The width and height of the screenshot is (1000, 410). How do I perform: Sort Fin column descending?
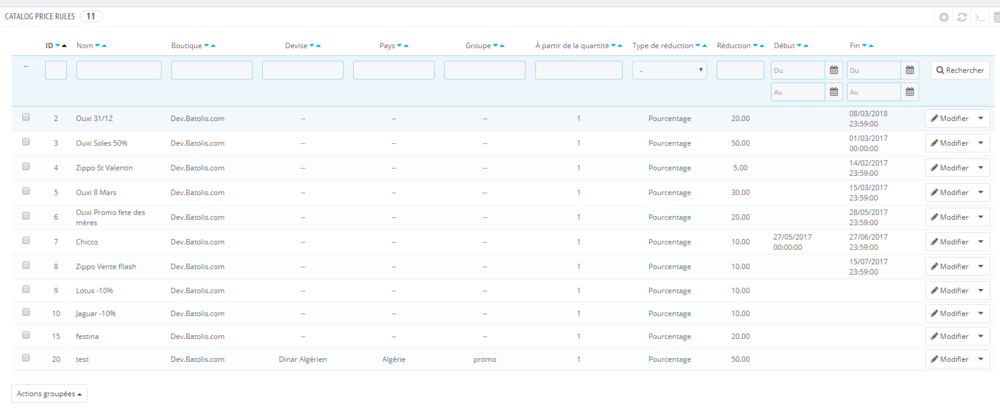coord(865,46)
